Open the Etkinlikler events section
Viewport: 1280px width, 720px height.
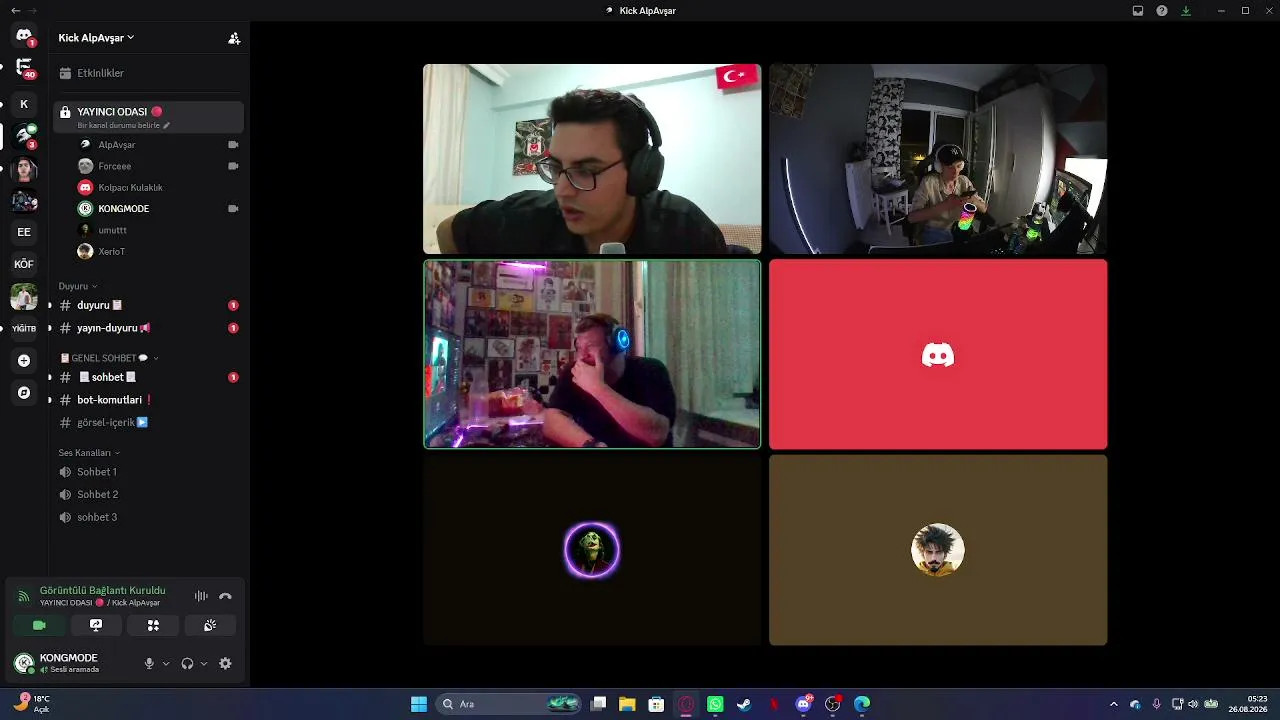148,73
